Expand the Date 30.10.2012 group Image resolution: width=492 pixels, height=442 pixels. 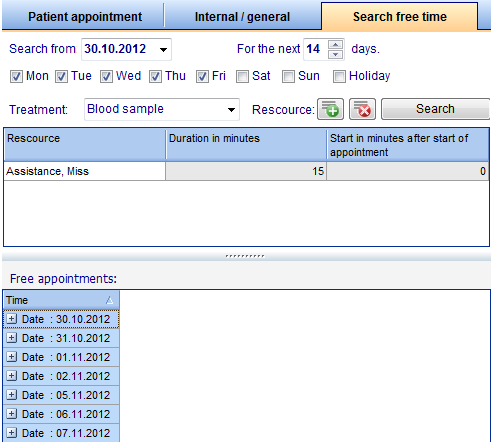pos(11,319)
